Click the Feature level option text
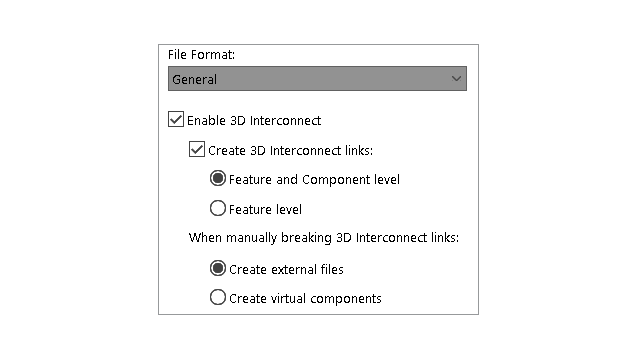638x360 pixels. [x=265, y=209]
